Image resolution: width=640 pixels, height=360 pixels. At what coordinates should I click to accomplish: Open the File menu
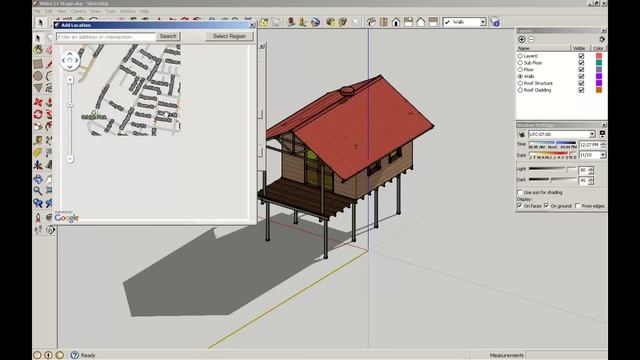click(x=38, y=11)
